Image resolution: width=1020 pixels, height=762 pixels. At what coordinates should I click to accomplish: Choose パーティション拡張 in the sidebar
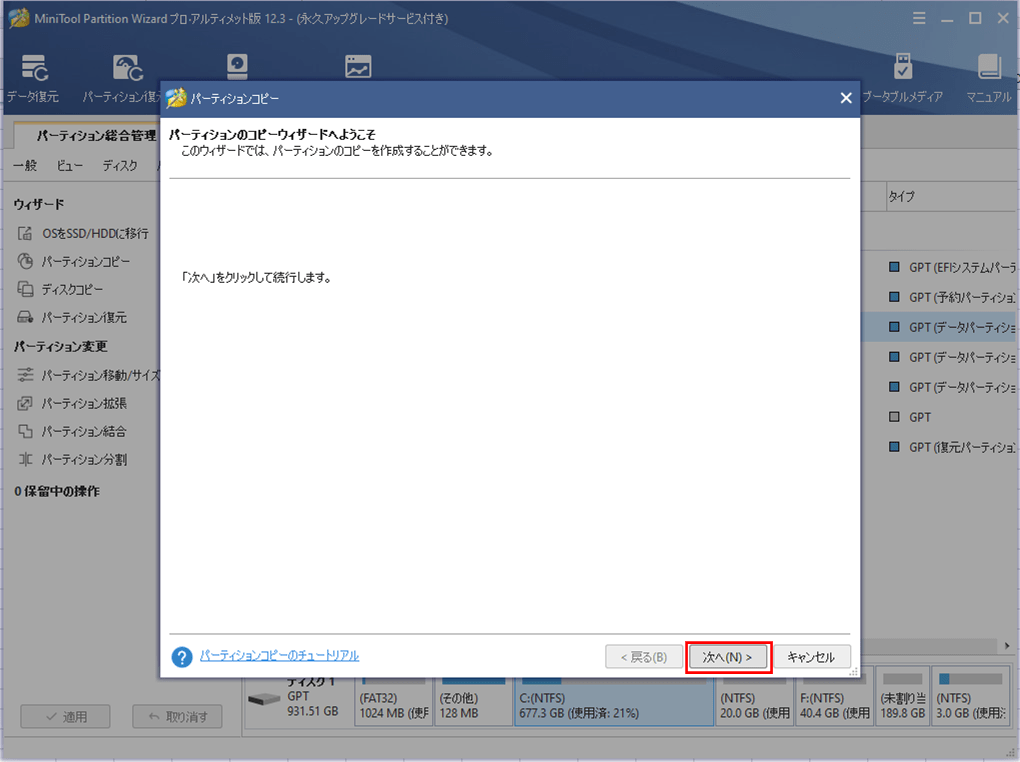(x=72, y=403)
